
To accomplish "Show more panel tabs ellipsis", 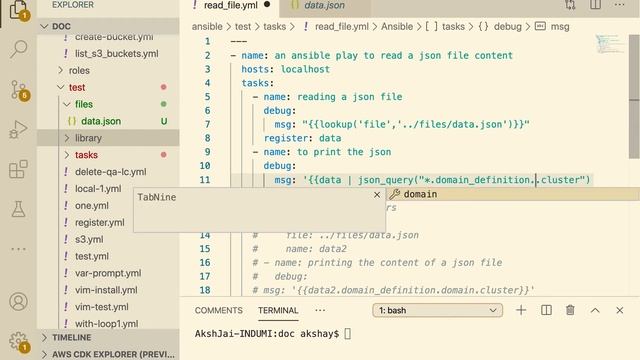I will tap(320, 310).
